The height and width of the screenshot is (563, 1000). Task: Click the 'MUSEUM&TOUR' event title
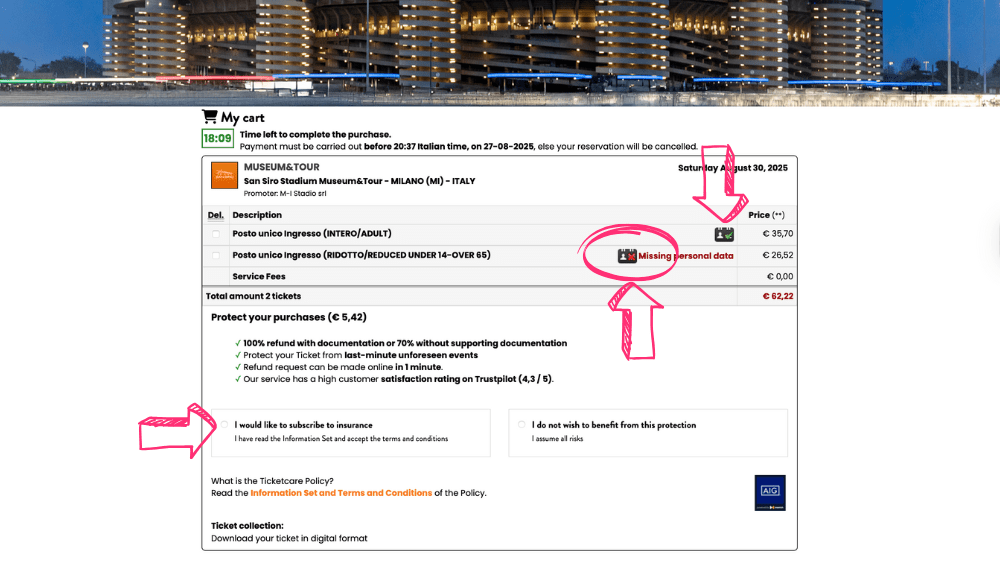[281, 167]
